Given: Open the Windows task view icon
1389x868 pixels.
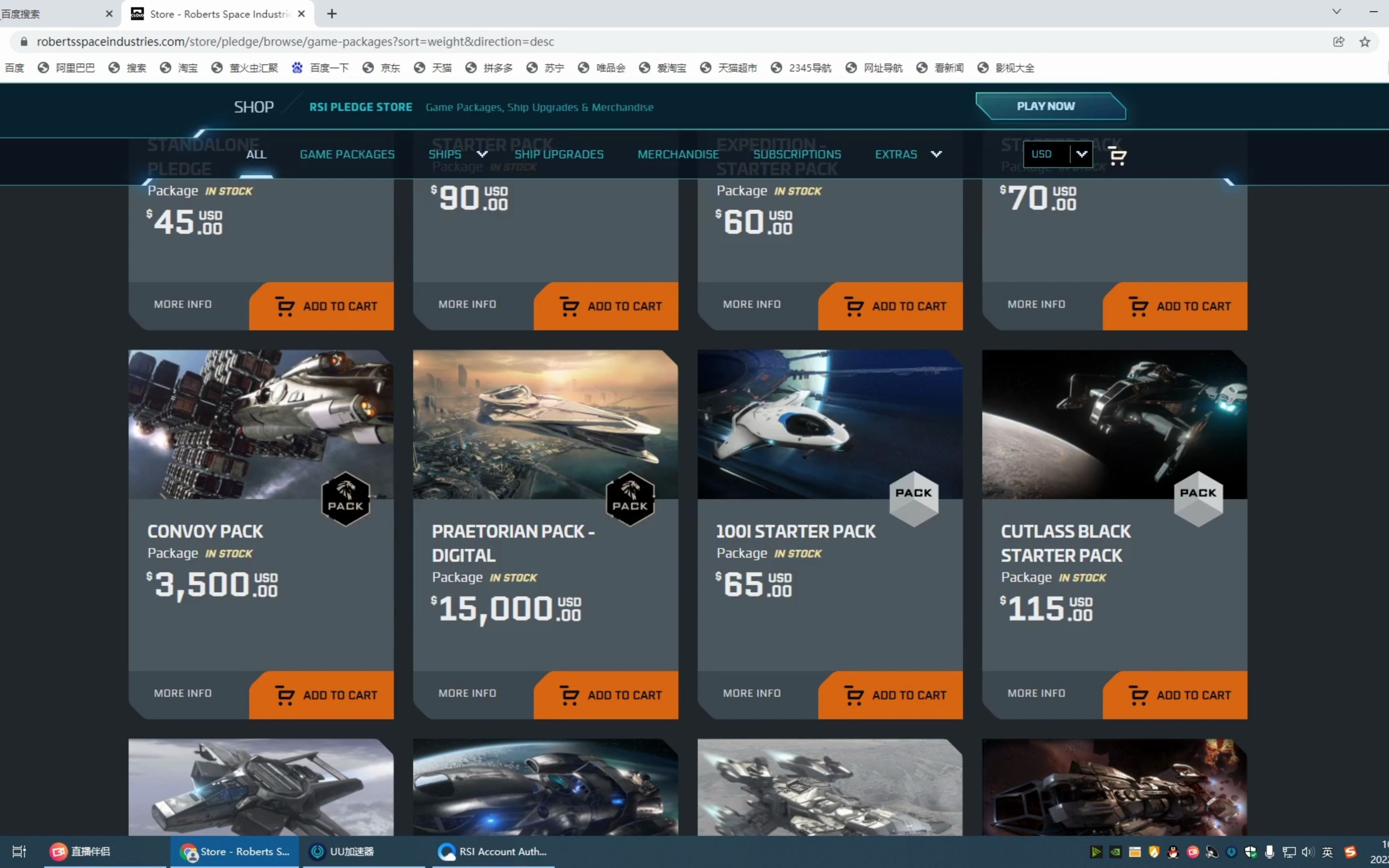Looking at the screenshot, I should click(19, 852).
